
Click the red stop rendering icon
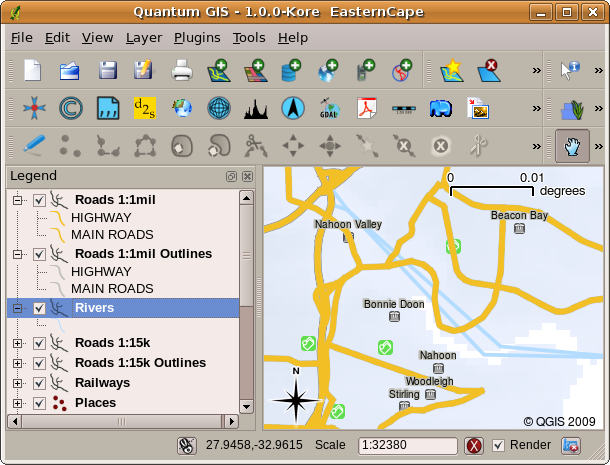click(x=474, y=445)
